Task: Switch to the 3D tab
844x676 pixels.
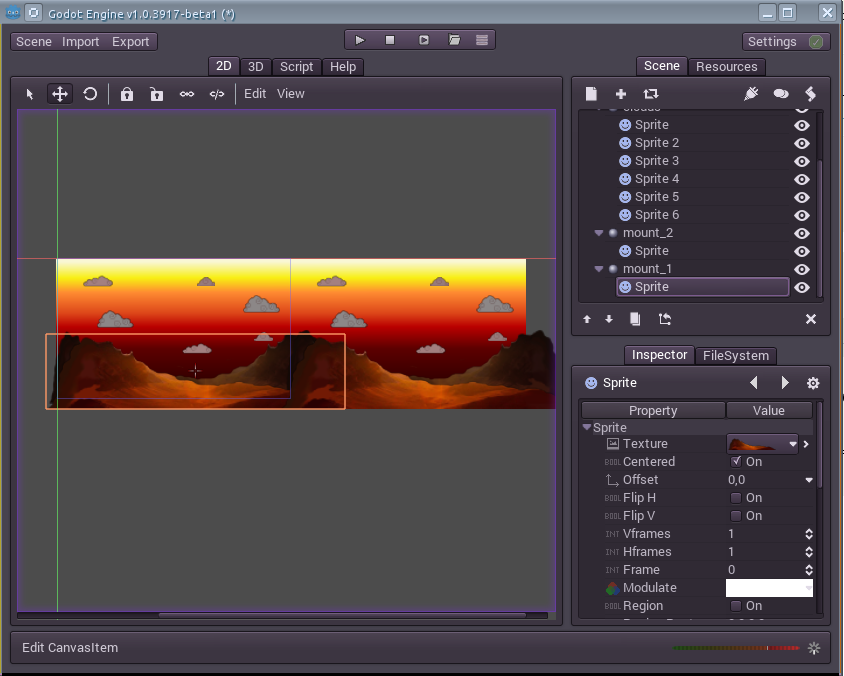Action: (x=256, y=67)
